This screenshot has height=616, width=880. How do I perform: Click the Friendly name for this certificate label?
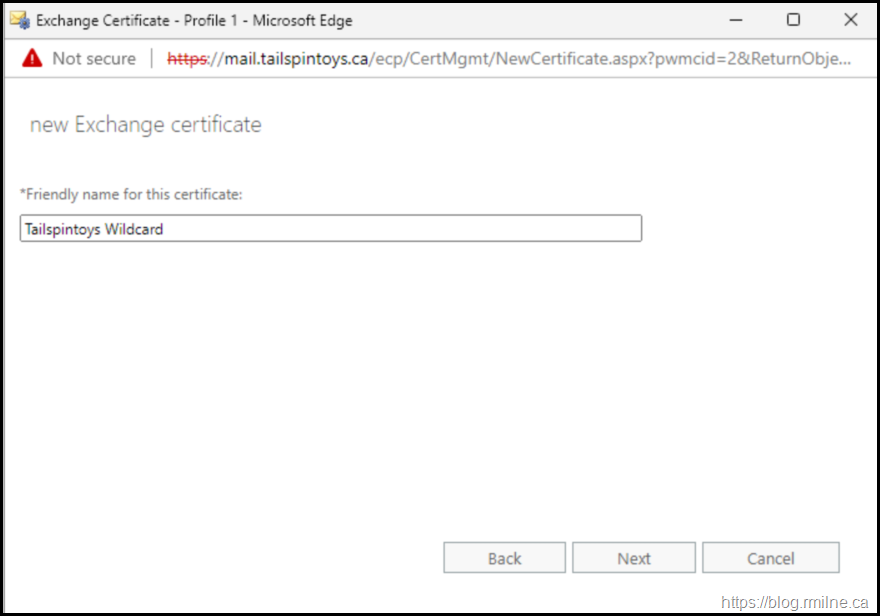coord(131,194)
